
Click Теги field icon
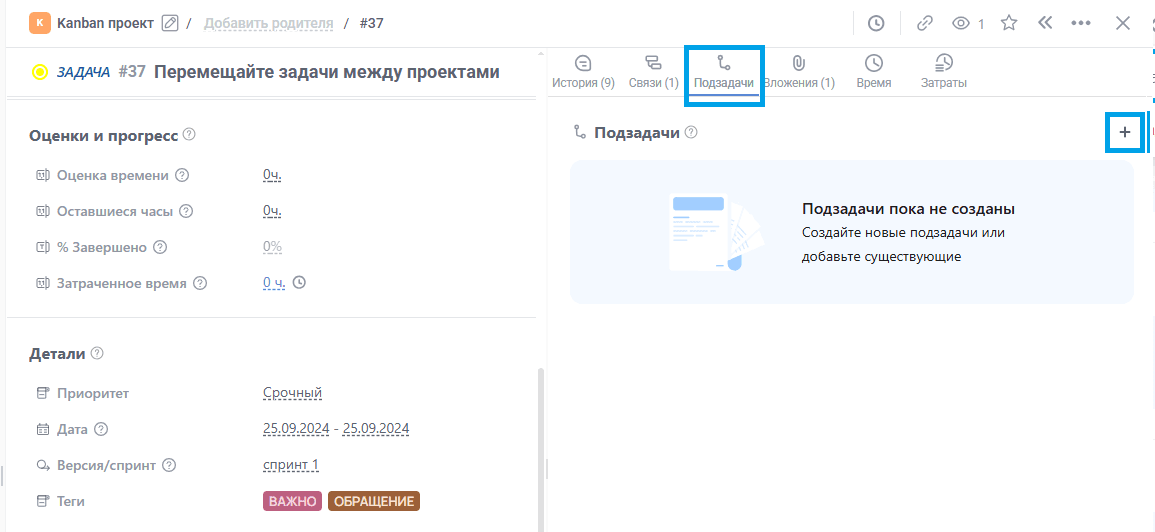[x=43, y=501]
